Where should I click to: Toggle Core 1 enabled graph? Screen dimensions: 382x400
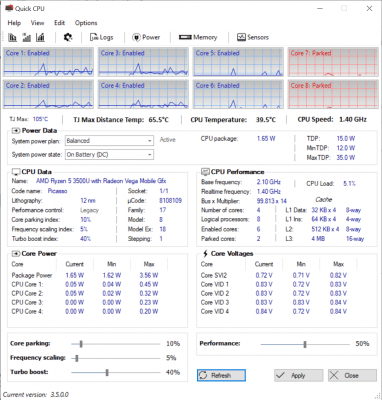tap(48, 62)
